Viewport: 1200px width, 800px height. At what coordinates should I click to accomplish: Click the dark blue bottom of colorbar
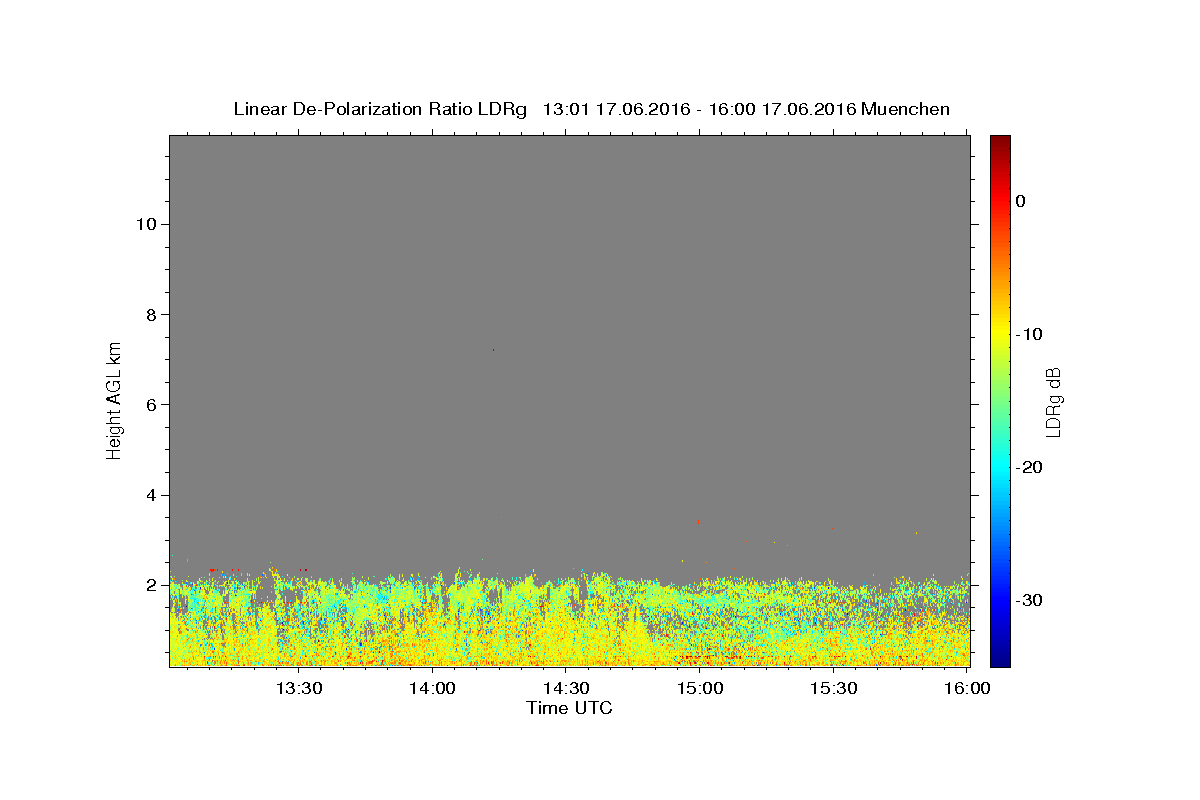1000,658
